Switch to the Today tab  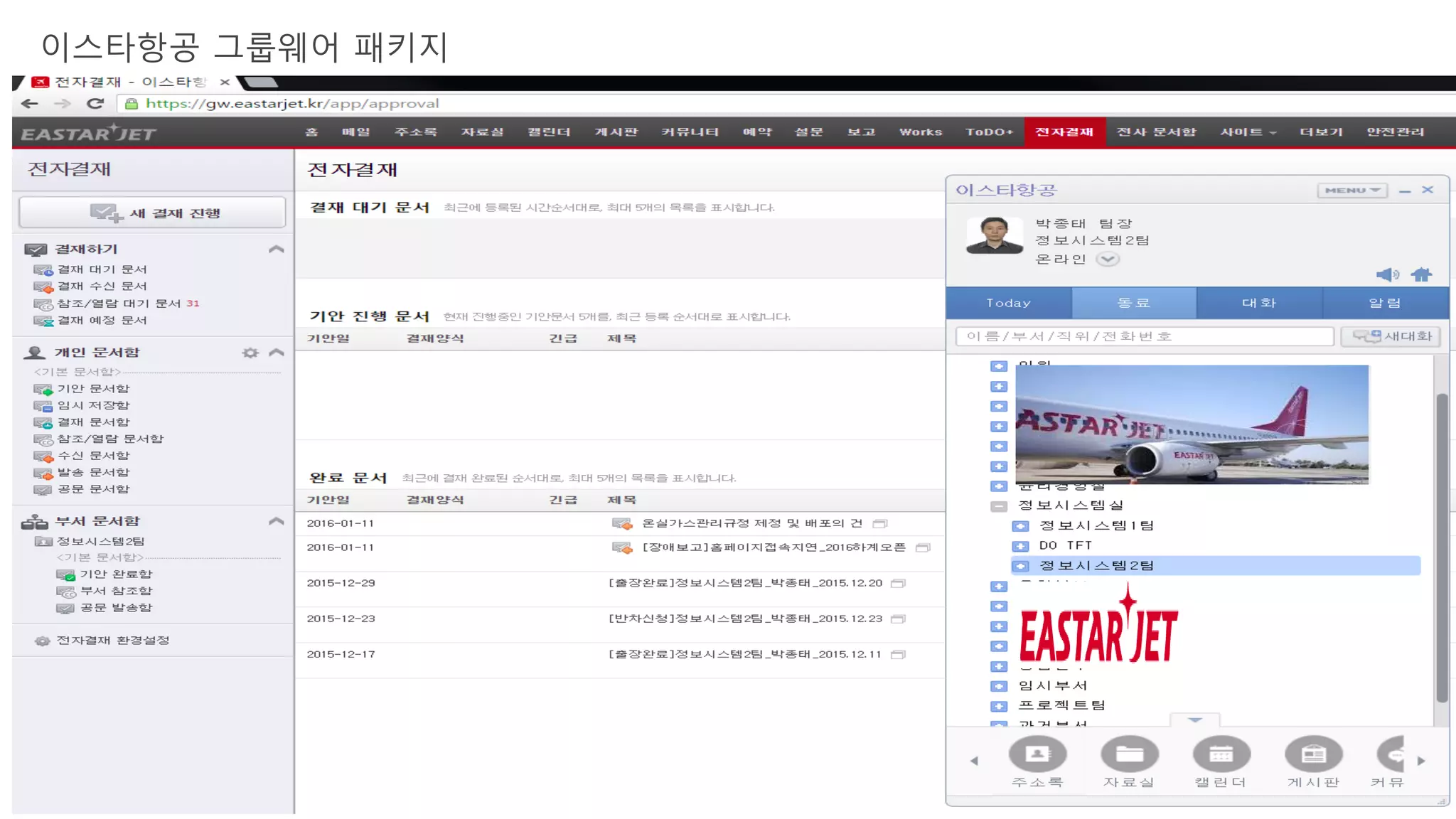point(1009,303)
